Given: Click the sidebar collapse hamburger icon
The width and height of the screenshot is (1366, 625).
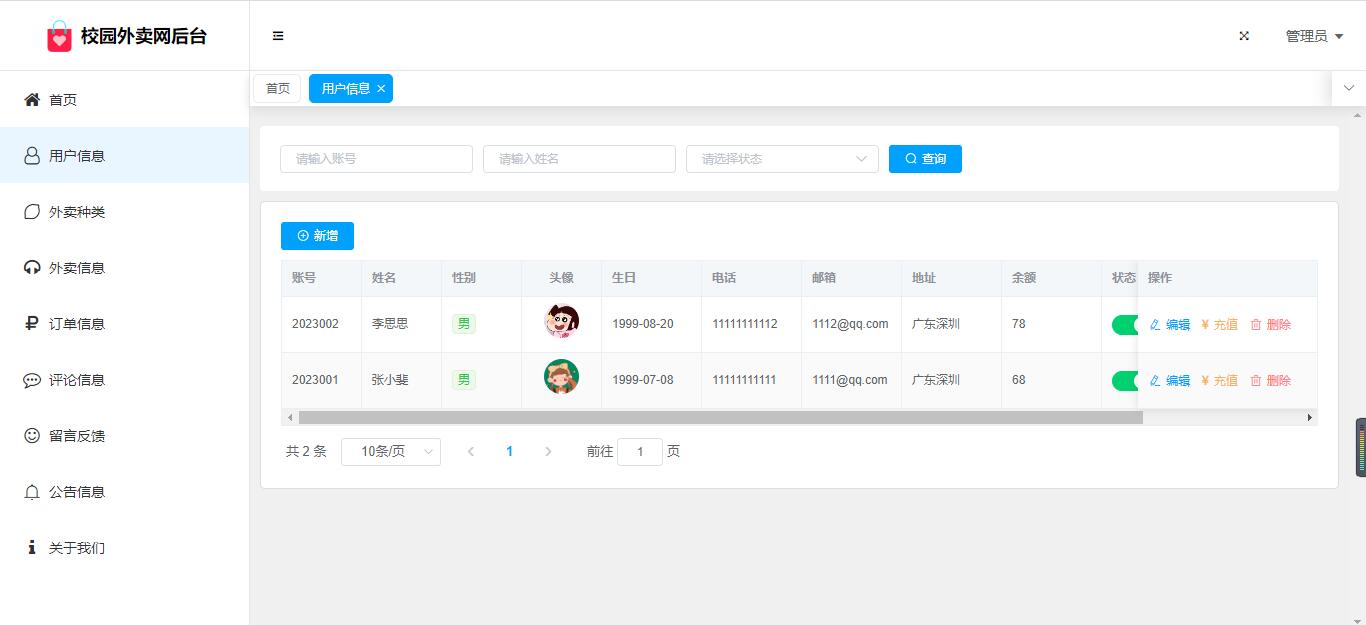Looking at the screenshot, I should pos(278,36).
